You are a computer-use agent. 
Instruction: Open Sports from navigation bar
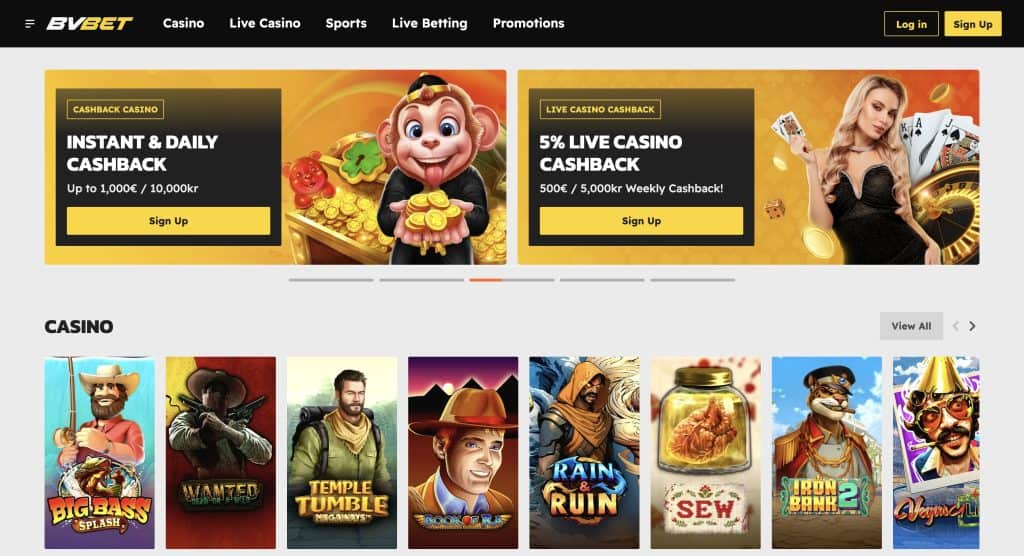[x=346, y=24]
